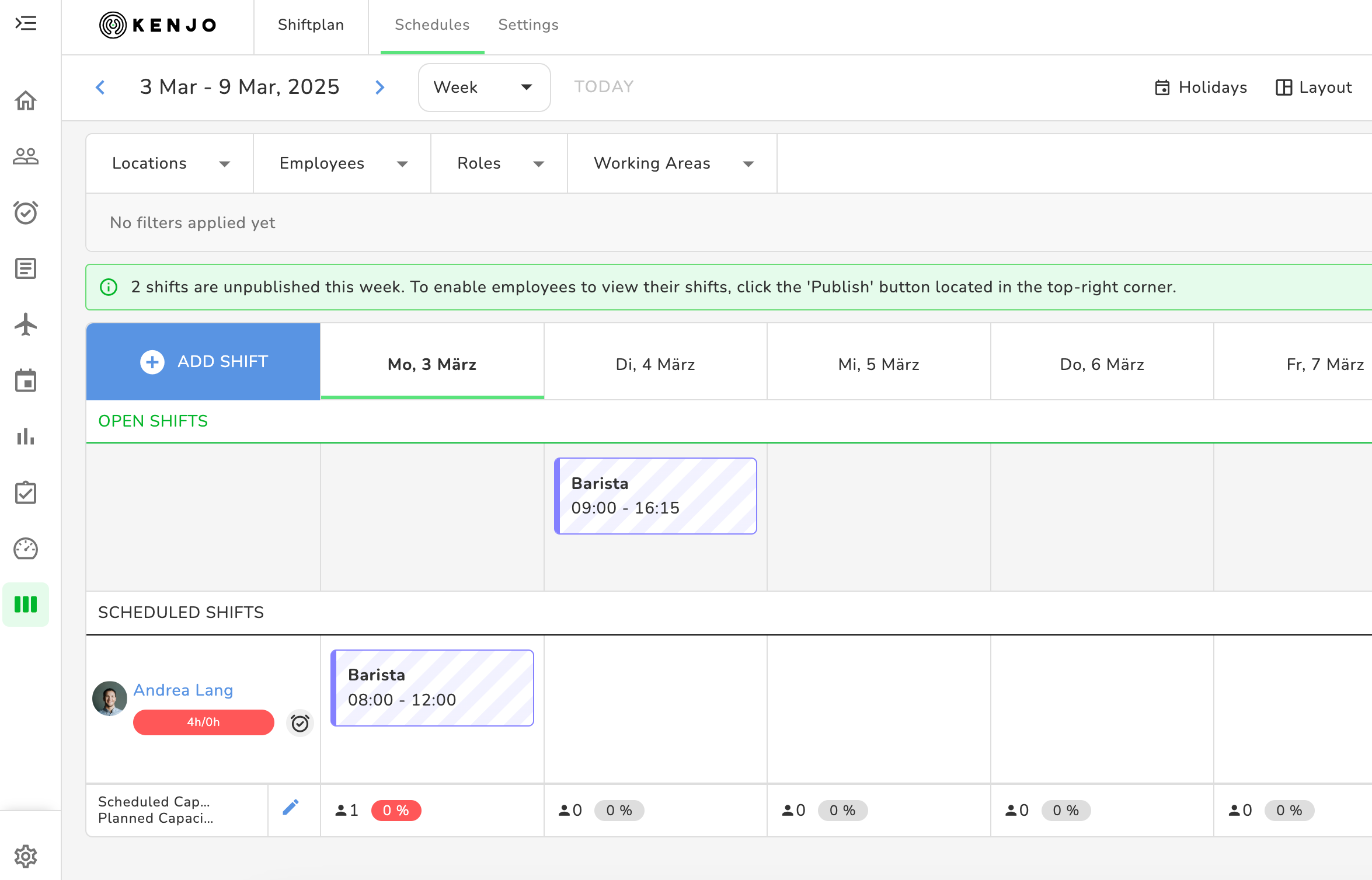The height and width of the screenshot is (880, 1372).
Task: Click alarm clock icon beside Andrea Lang
Action: (300, 724)
